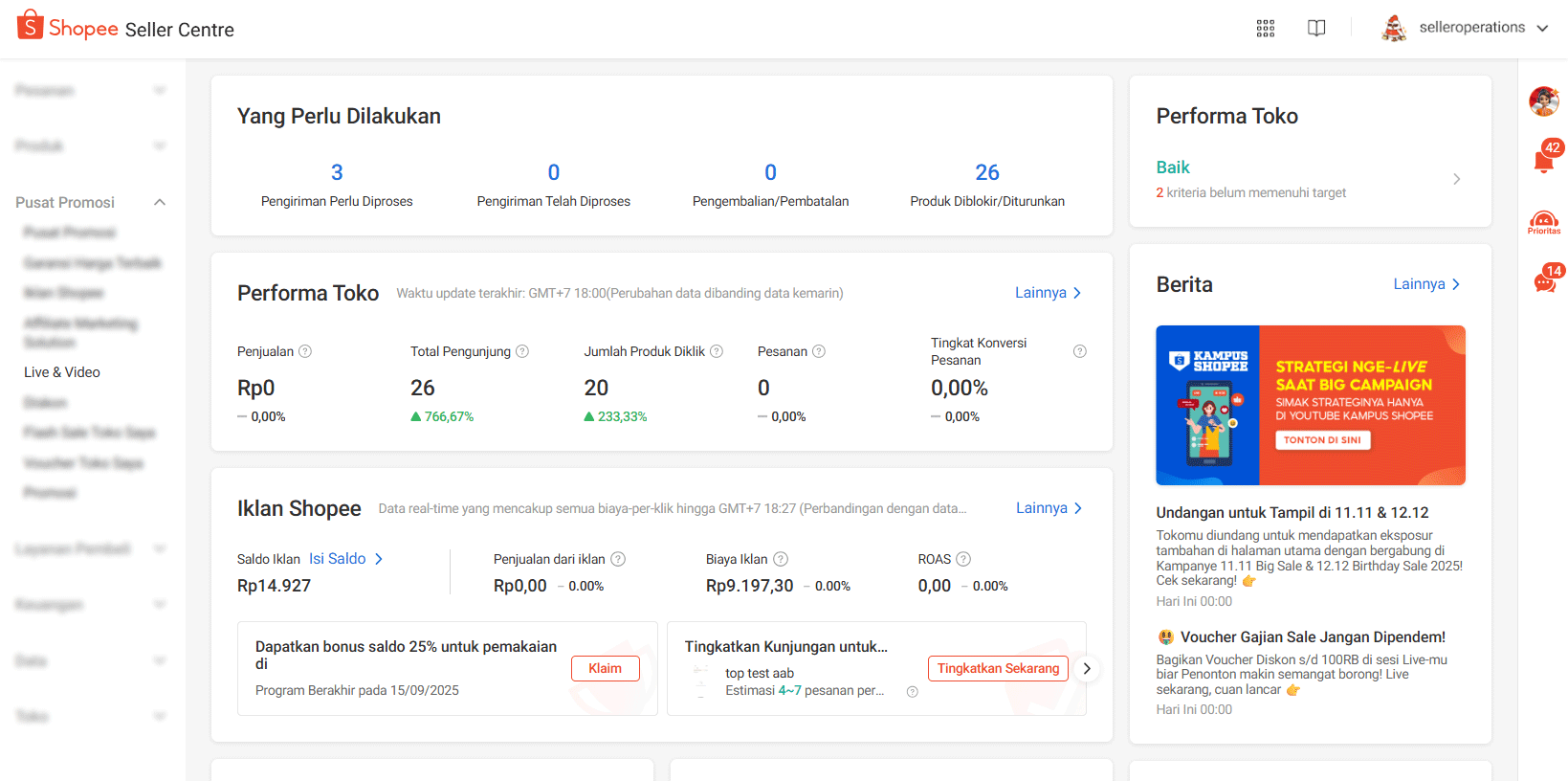
Task: Click the Tingkatkan Sekarang button
Action: [998, 668]
